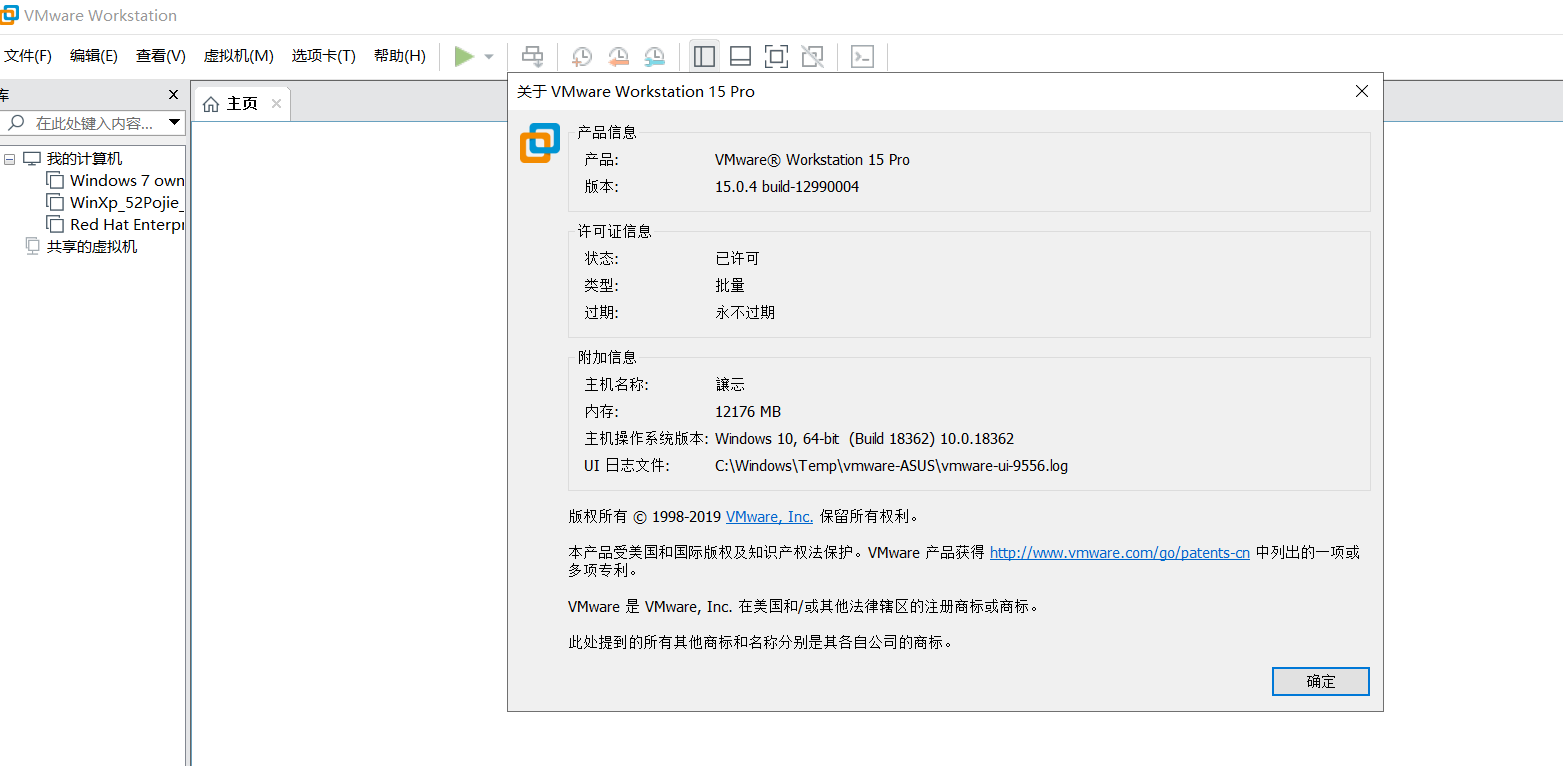This screenshot has width=1563, height=766.
Task: Toggle the thumbnail bar view icon
Action: [x=740, y=56]
